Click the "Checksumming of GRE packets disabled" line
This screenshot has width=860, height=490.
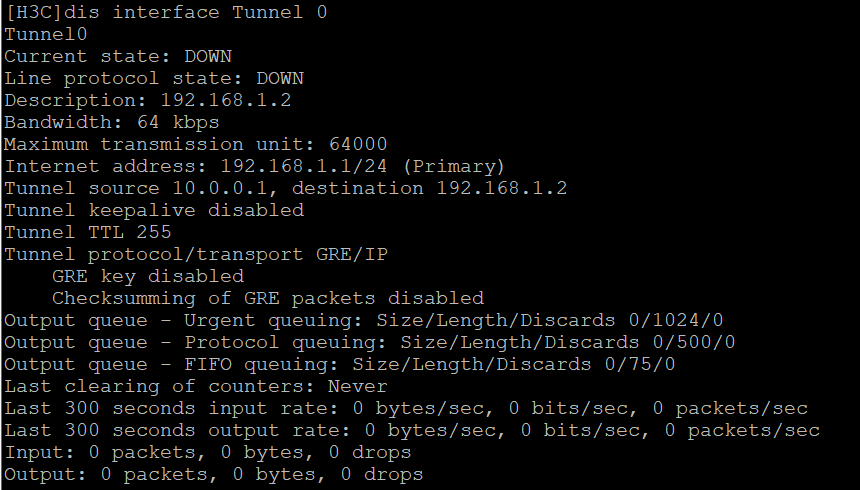click(268, 298)
